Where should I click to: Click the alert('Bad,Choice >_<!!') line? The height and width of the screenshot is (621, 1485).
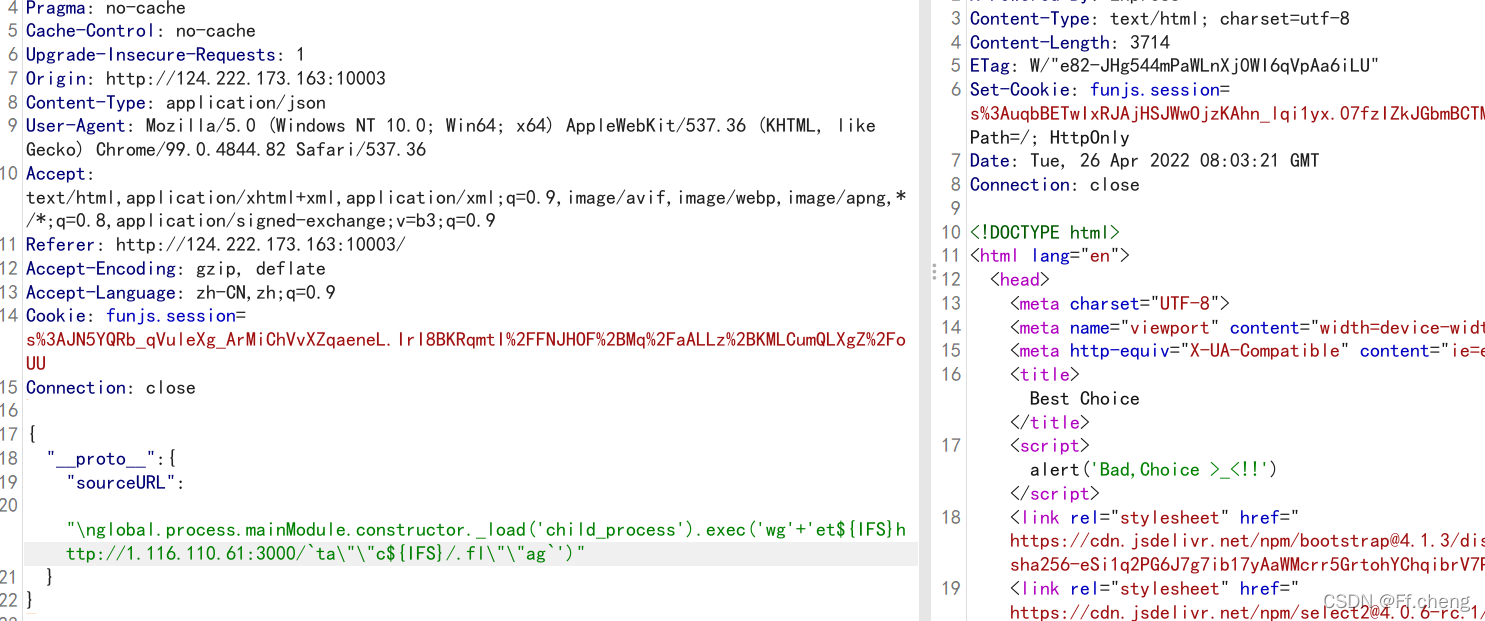pyautogui.click(x=1154, y=470)
